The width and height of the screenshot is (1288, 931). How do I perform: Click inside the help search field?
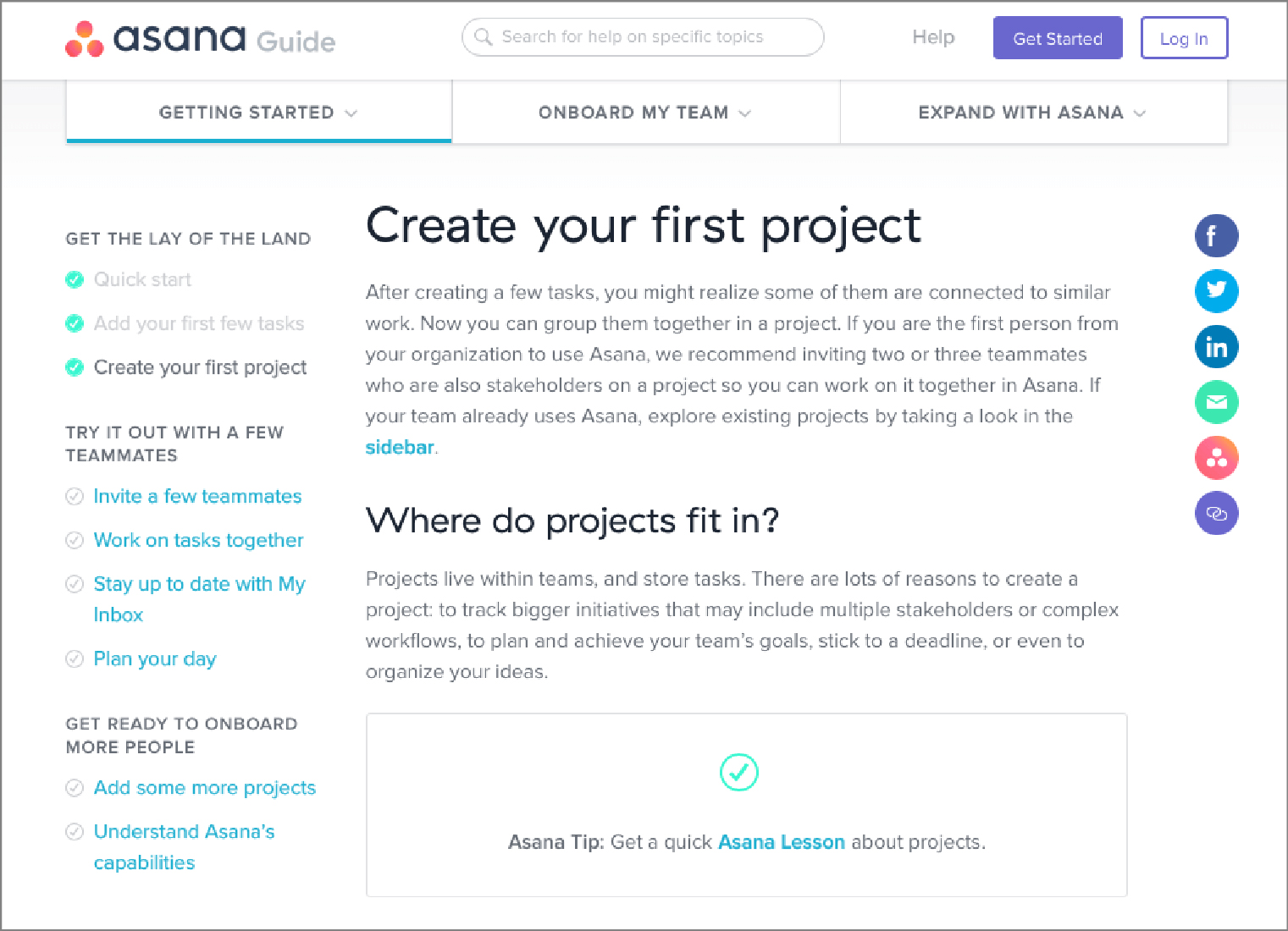click(643, 36)
